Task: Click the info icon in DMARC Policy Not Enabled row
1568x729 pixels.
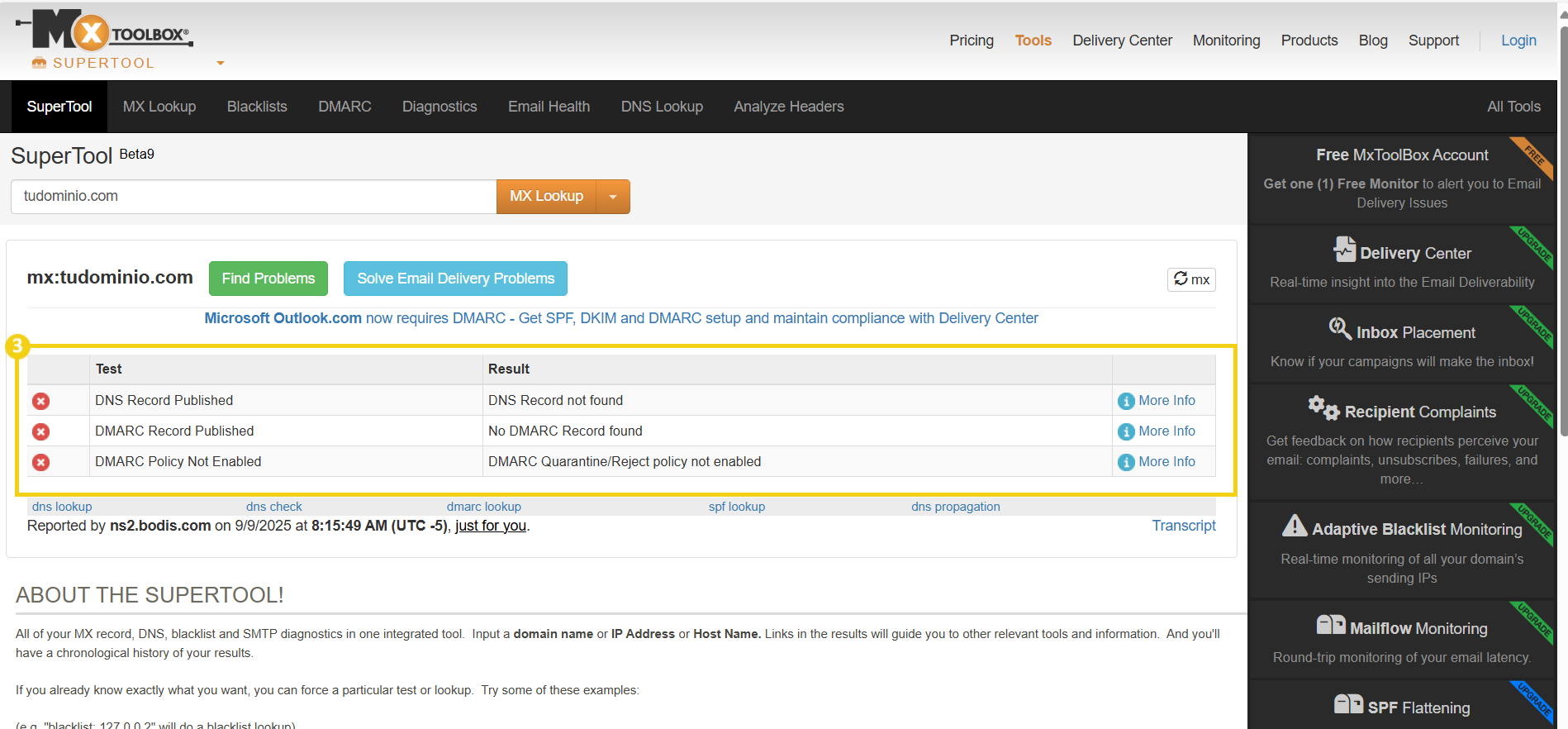Action: click(x=1125, y=462)
